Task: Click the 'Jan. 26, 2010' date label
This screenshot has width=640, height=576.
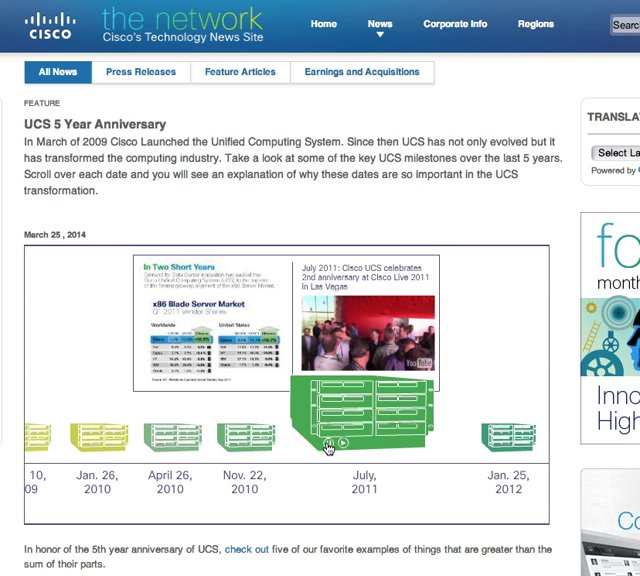Action: [97, 482]
